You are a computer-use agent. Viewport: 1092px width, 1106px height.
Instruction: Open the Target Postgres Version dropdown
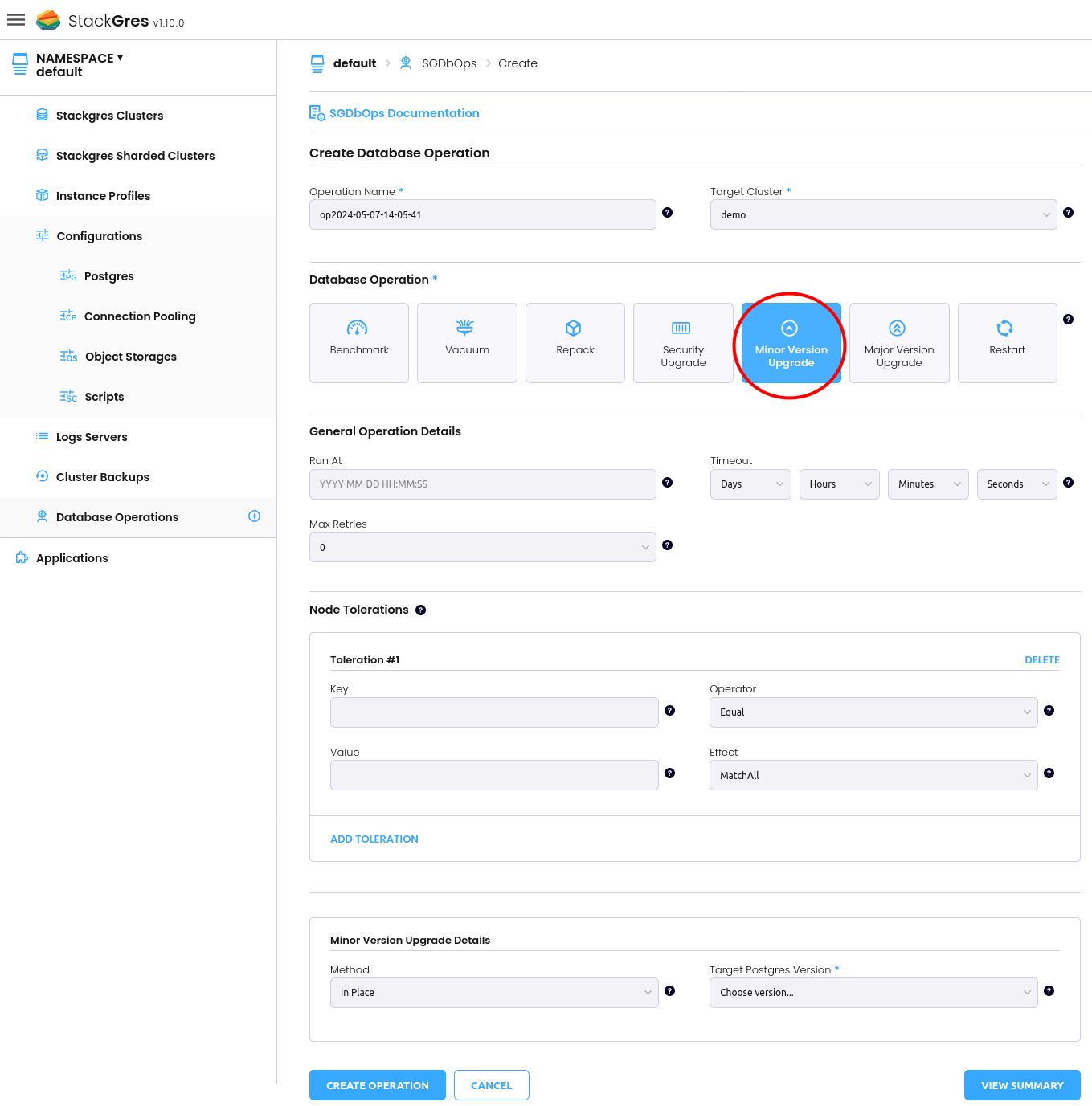pos(873,993)
